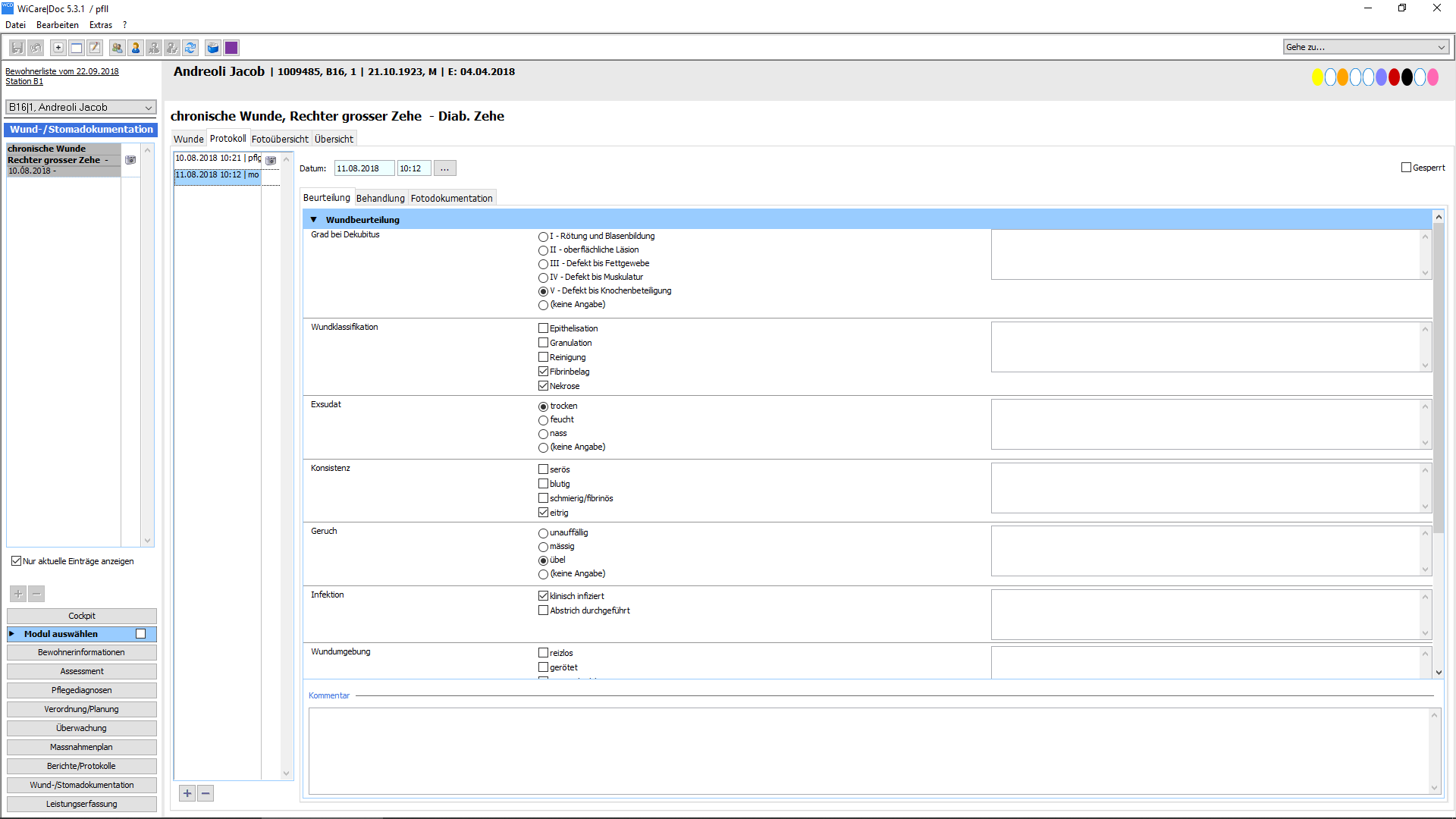This screenshot has height=819, width=1456.
Task: Click the single resident person icon
Action: (136, 48)
